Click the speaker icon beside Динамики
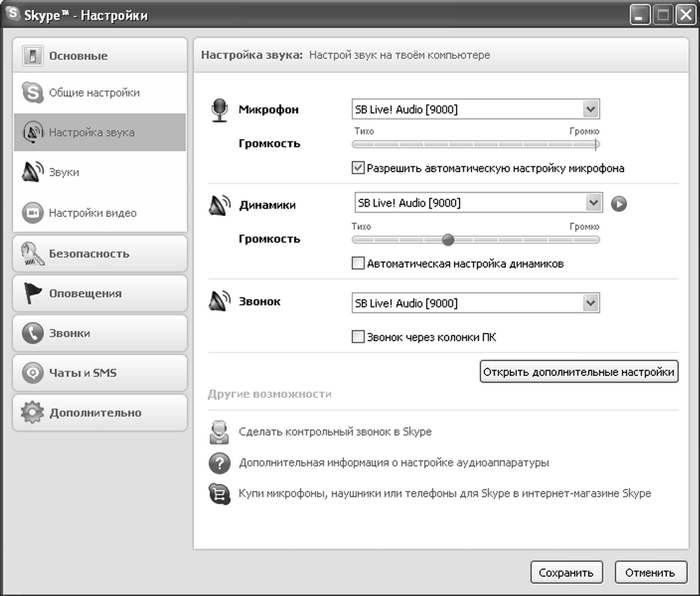Viewport: 700px width, 596px height. [x=220, y=205]
